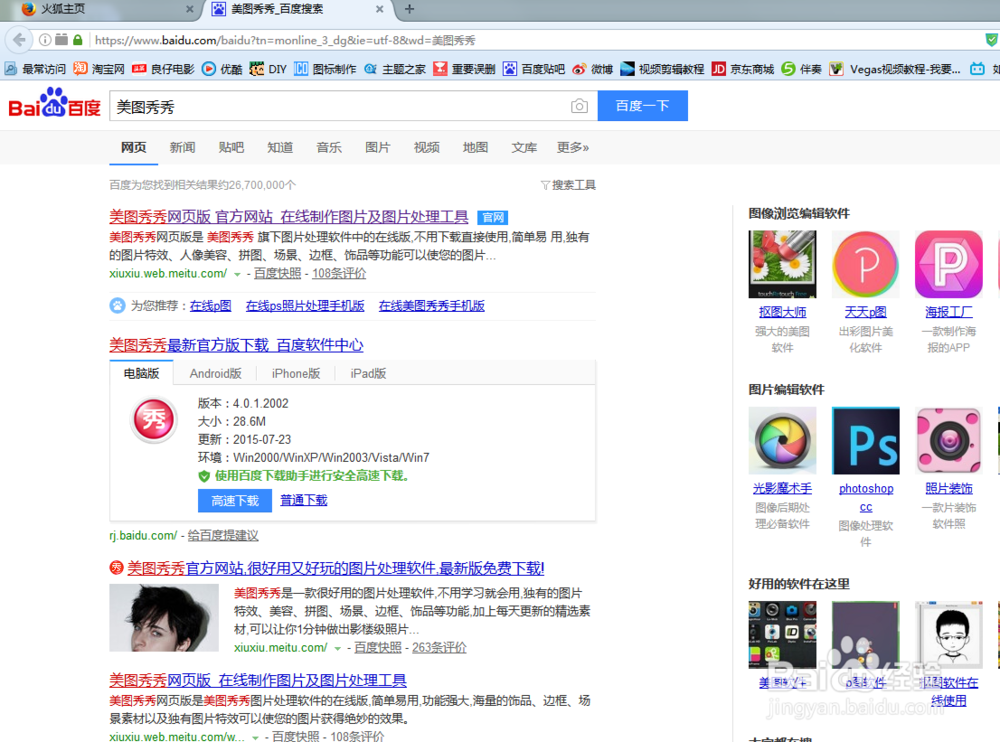Click the 高速下载 button
This screenshot has width=1000, height=742.
click(235, 501)
